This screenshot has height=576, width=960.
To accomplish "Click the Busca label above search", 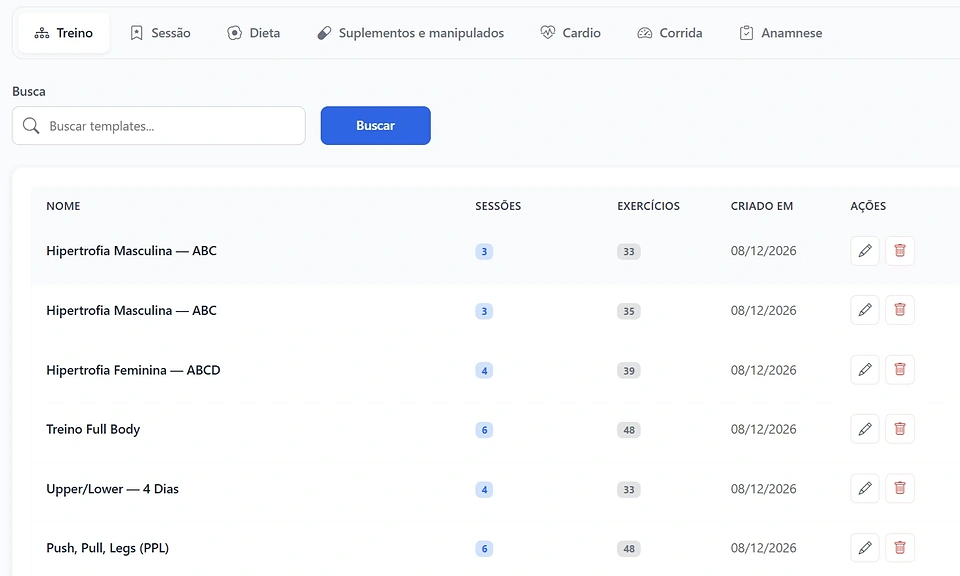I will tap(29, 91).
